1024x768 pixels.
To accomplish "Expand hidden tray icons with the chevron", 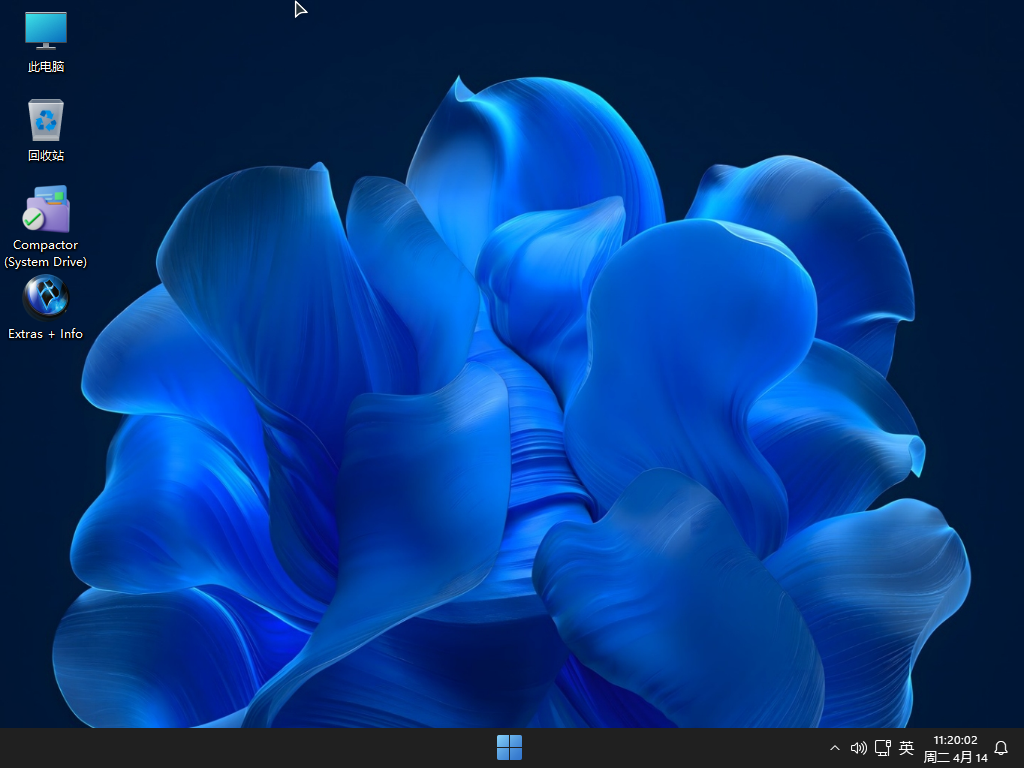I will pos(834,747).
